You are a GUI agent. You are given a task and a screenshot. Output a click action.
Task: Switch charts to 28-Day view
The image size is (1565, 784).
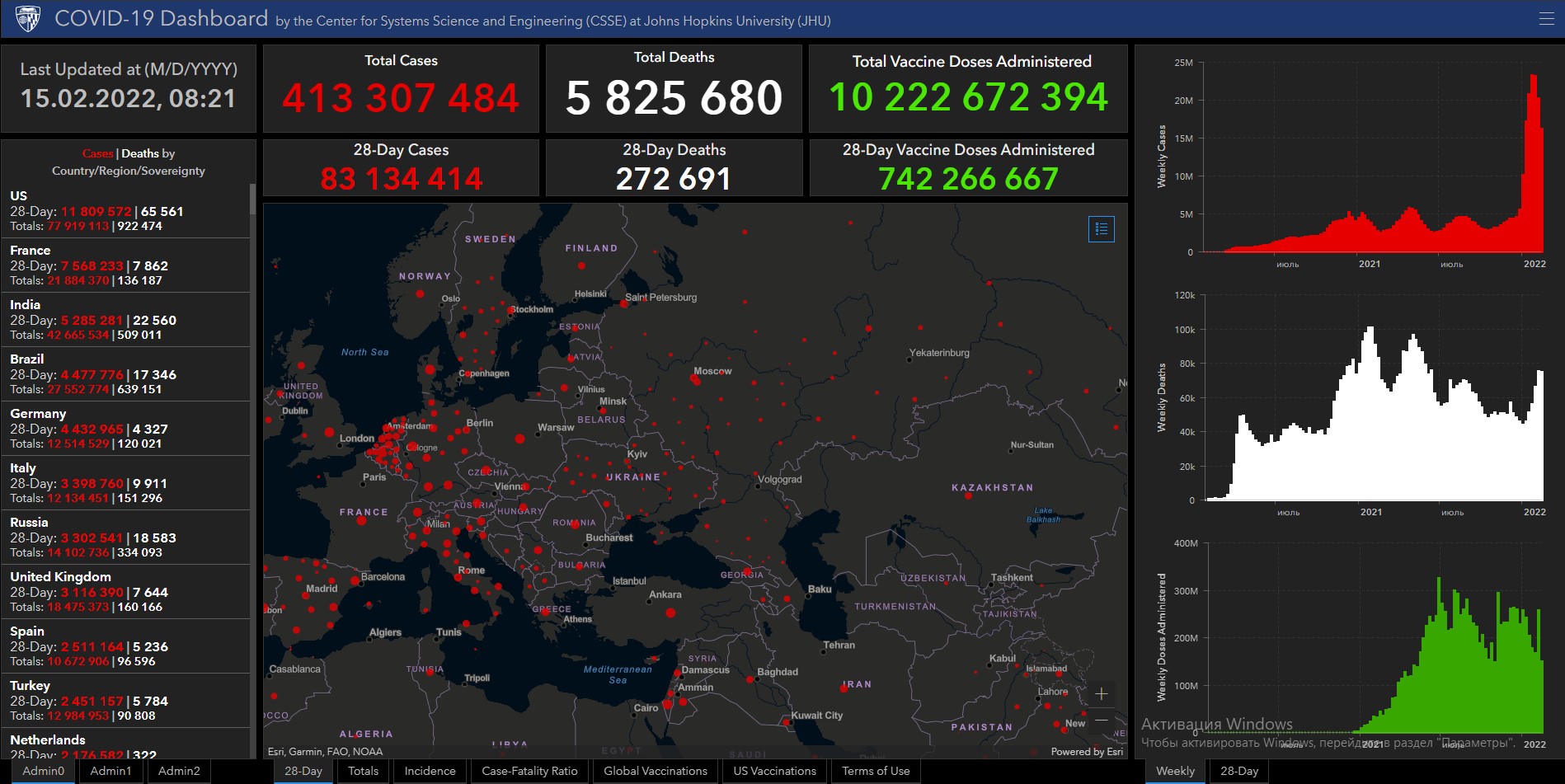(1238, 771)
